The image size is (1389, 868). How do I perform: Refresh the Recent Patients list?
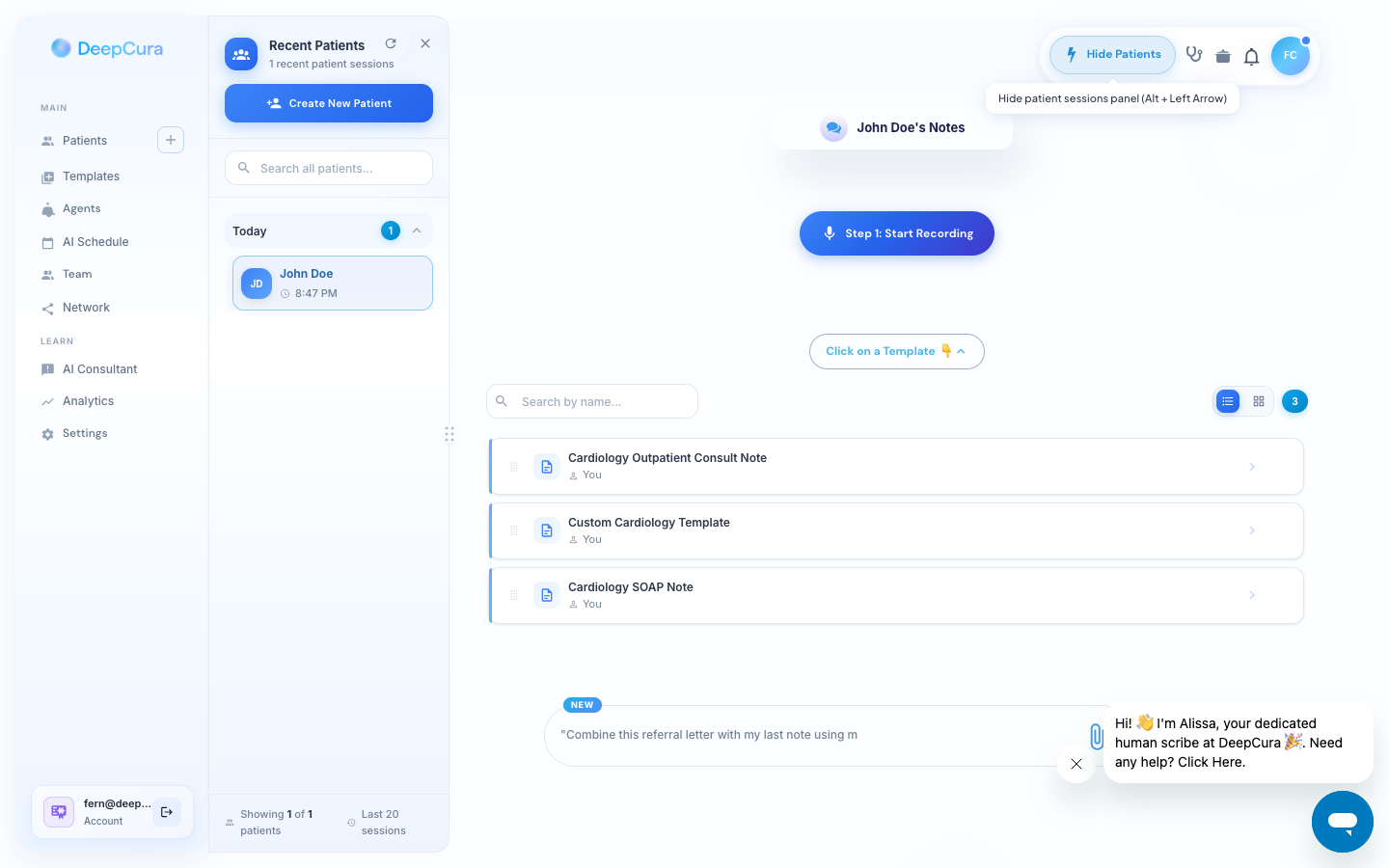[x=391, y=43]
